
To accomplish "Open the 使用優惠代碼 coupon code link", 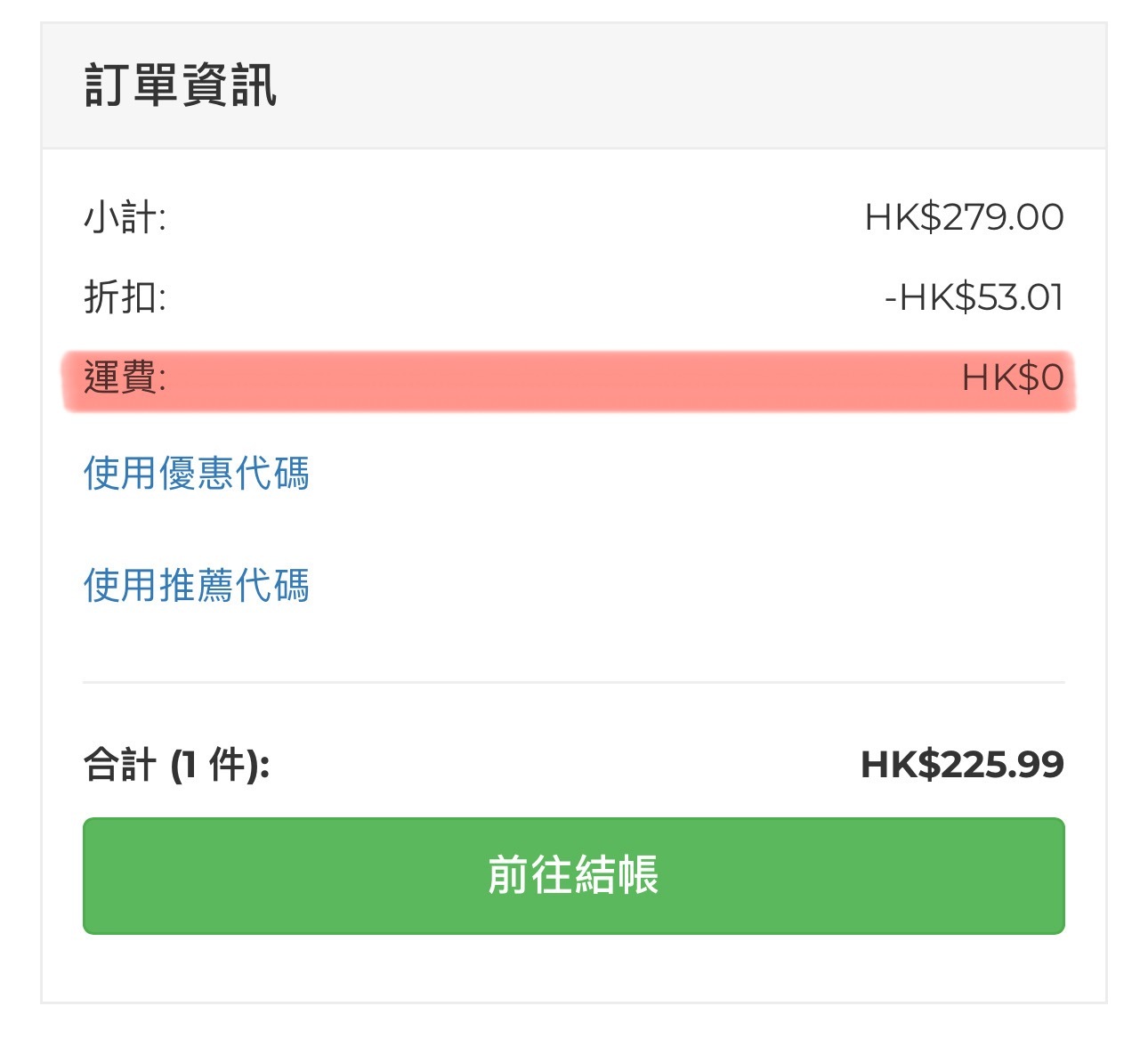I will [197, 473].
